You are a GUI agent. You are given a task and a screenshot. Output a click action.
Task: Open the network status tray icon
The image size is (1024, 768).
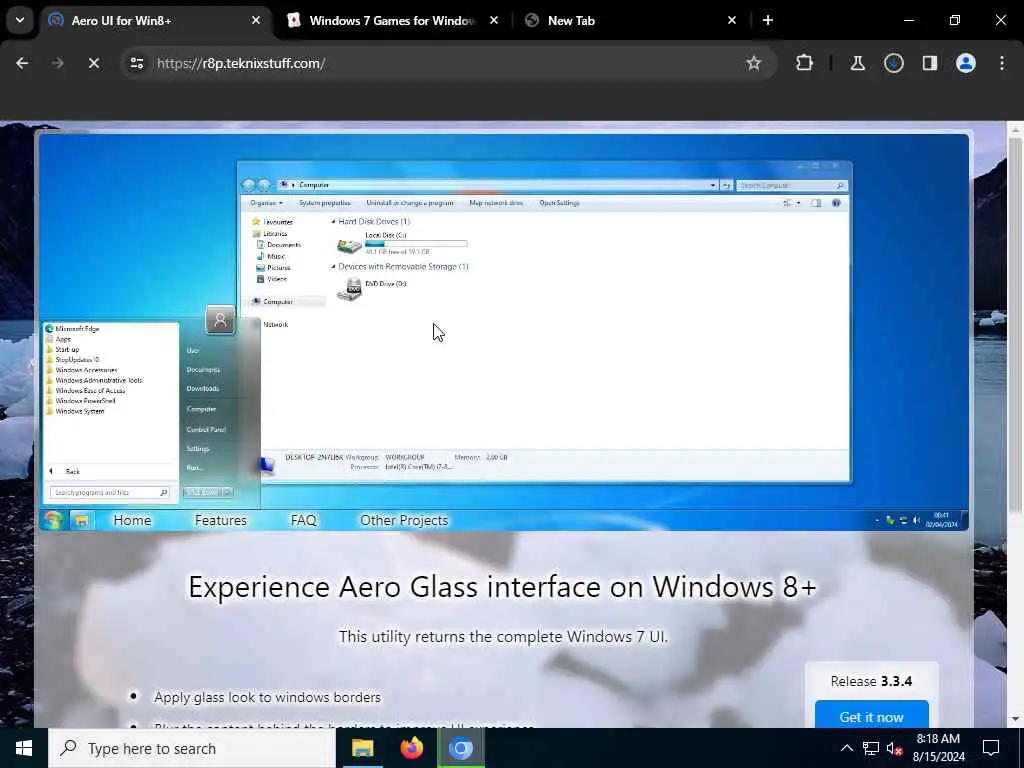(871, 748)
